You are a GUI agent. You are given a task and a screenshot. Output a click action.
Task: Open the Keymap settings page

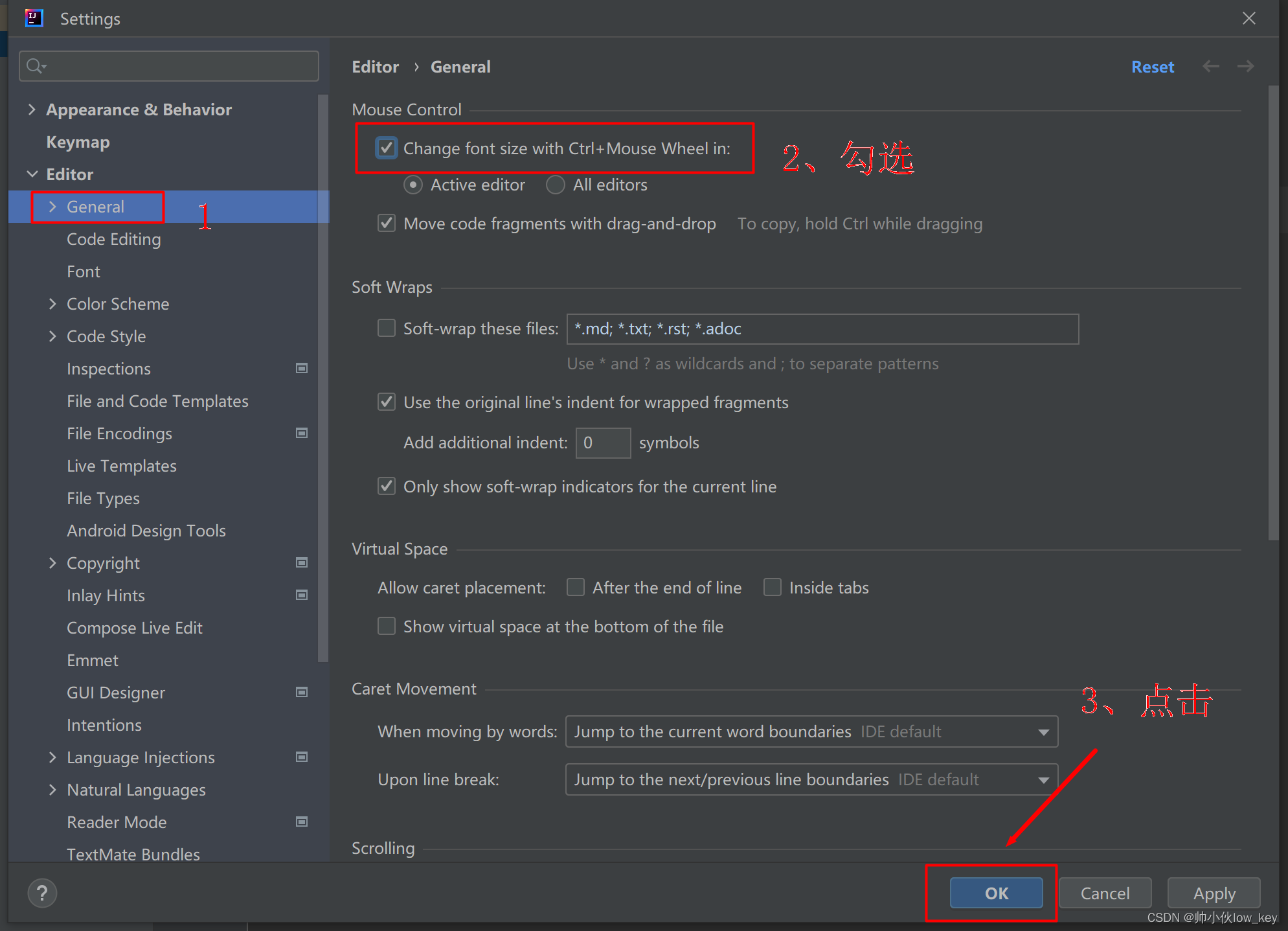click(78, 142)
